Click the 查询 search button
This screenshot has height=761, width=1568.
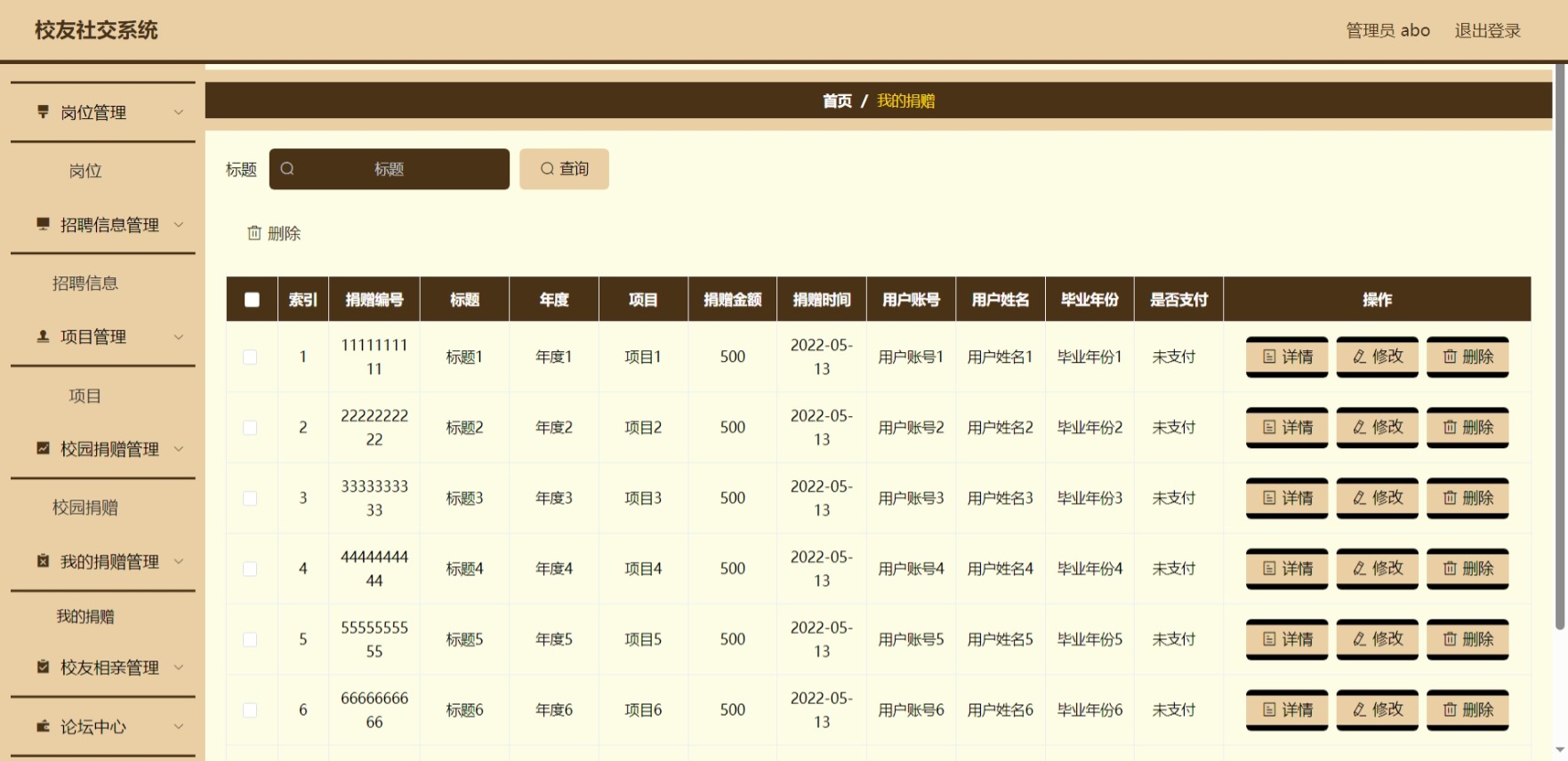(x=564, y=169)
